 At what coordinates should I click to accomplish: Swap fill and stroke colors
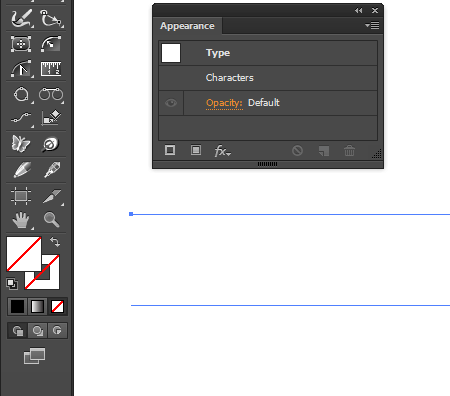point(55,242)
